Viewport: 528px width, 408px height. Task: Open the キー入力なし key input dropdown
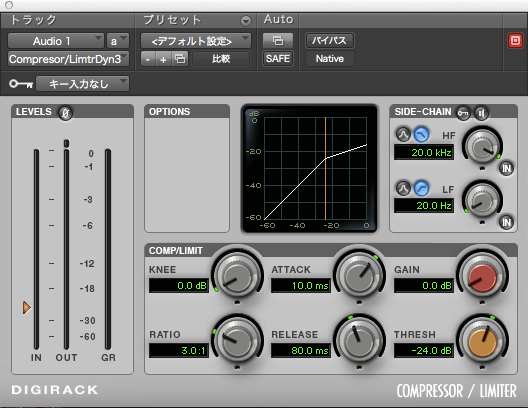[82, 83]
